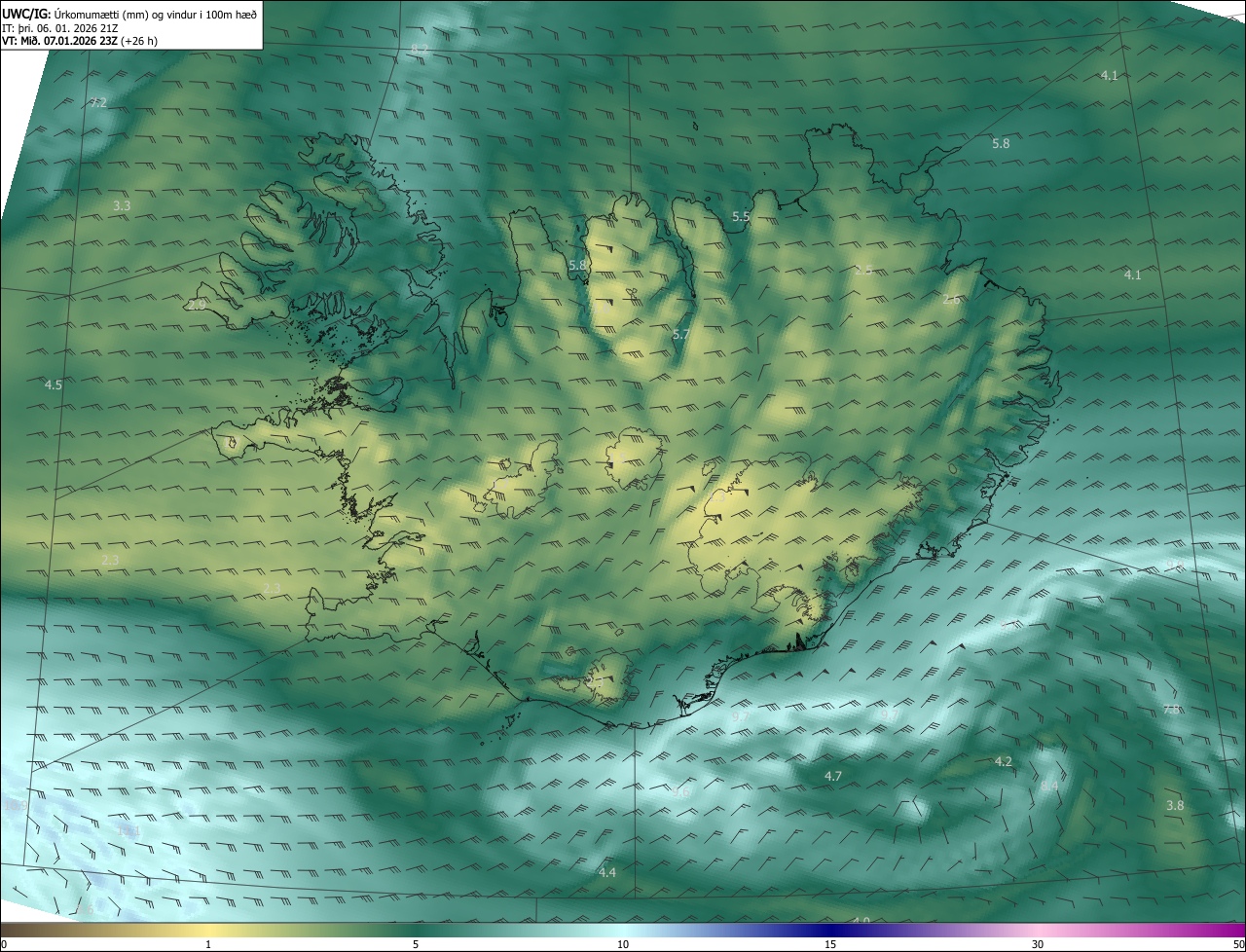Click the 8.4 value label on the map
This screenshot has height=952, width=1246.
click(x=1049, y=786)
